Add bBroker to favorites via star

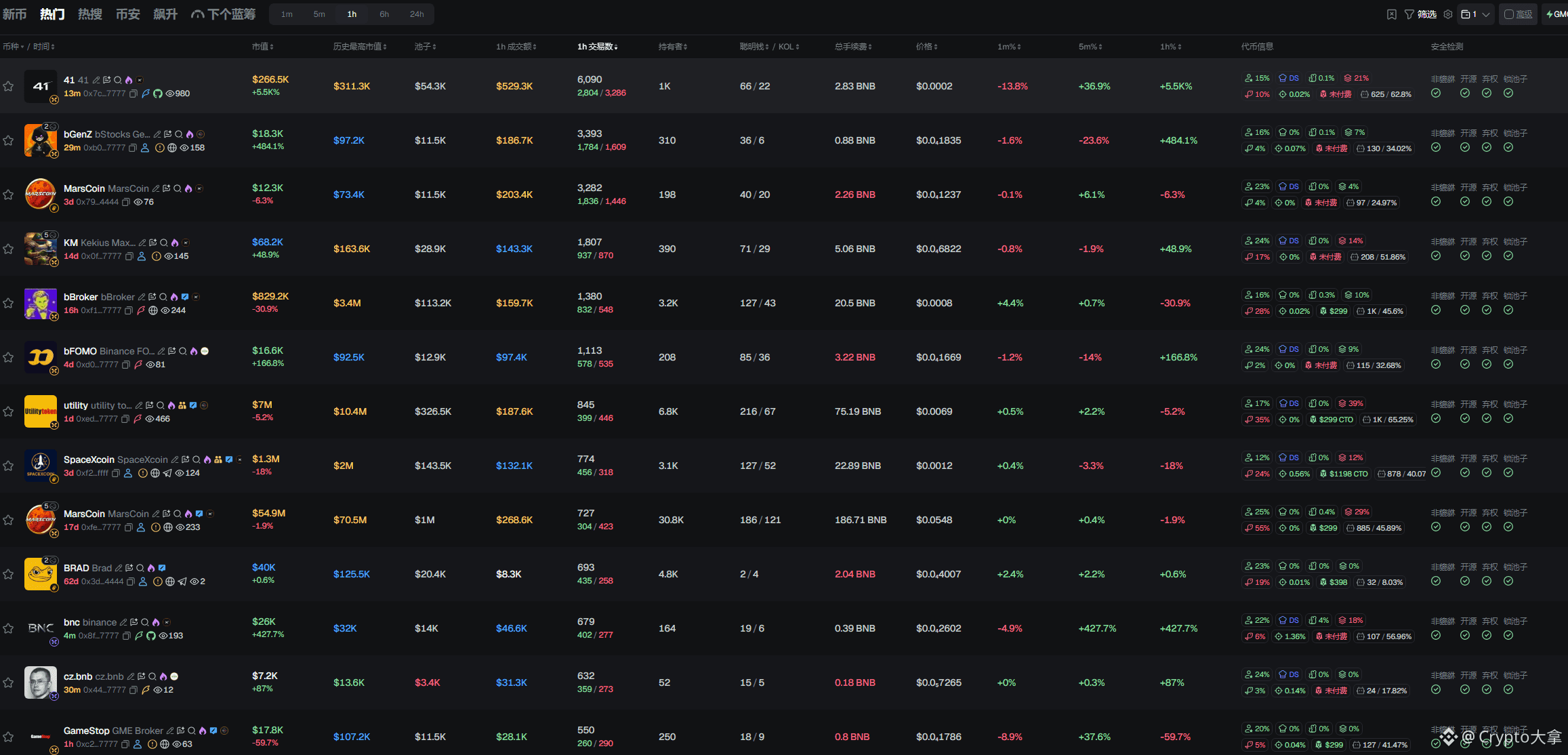click(8, 303)
